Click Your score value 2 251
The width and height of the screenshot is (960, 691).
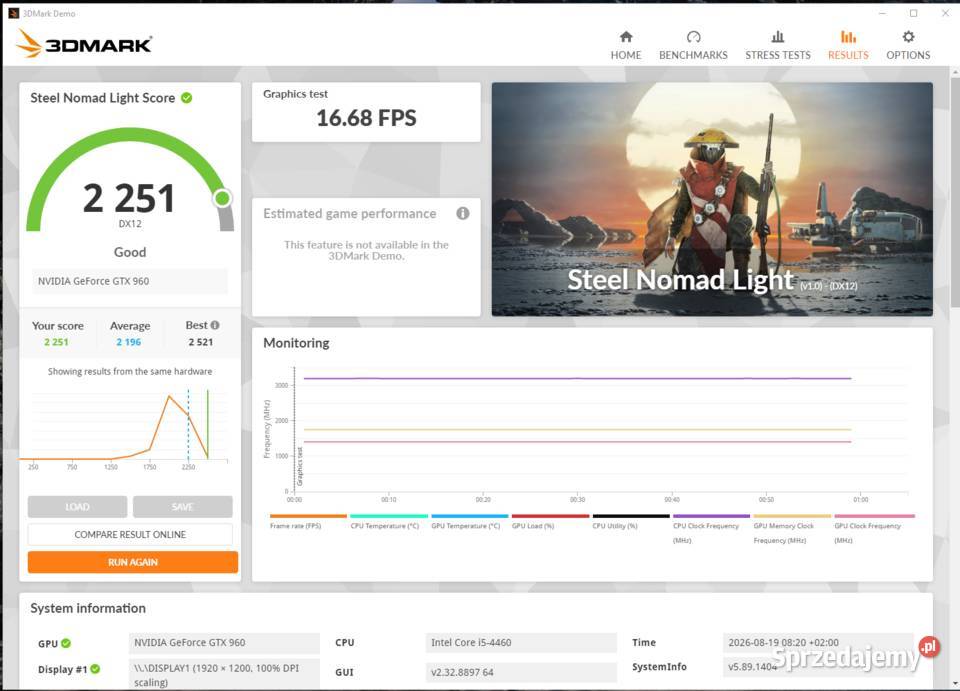56,342
